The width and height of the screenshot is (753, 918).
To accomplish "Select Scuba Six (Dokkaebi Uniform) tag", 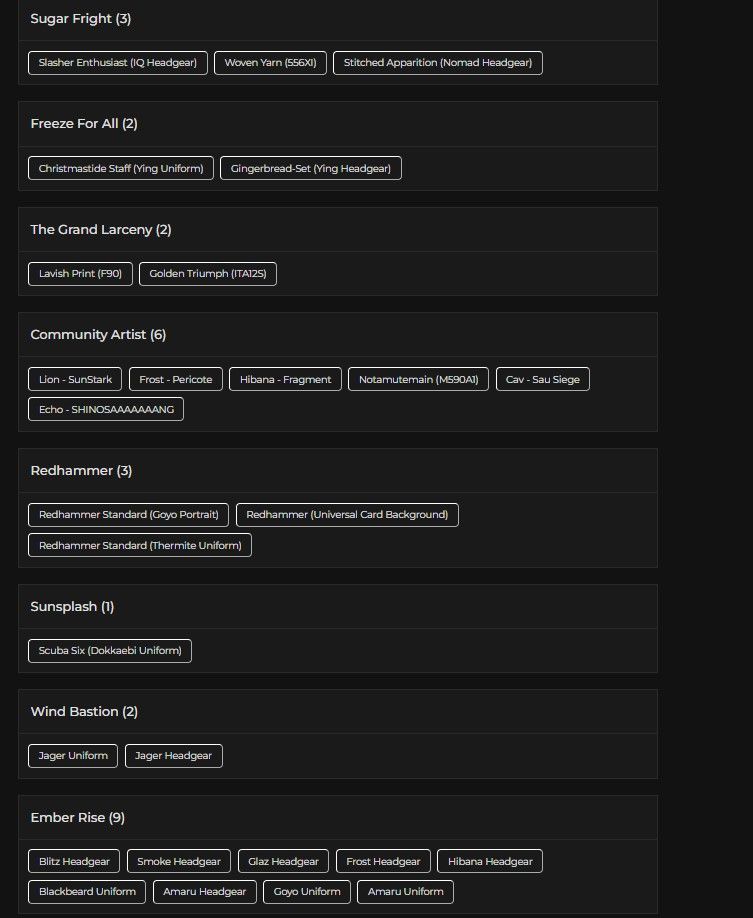I will (110, 650).
